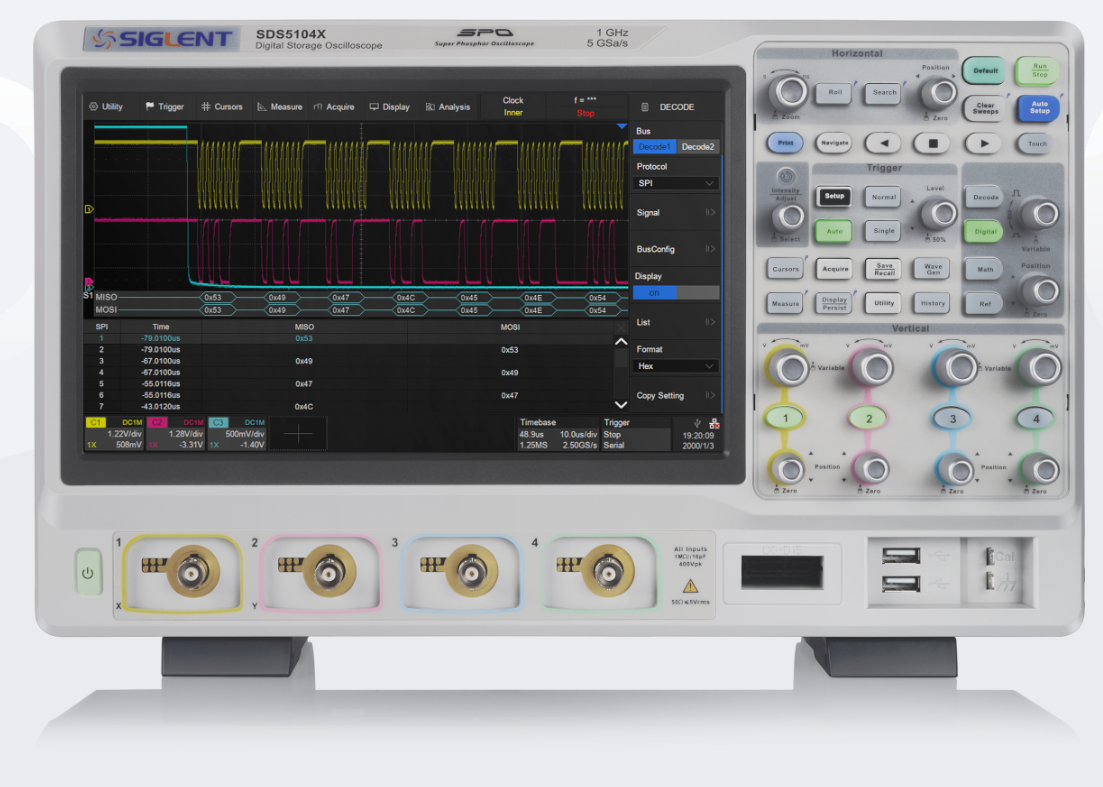Push the Intensity Adjust select knob

pos(788,217)
